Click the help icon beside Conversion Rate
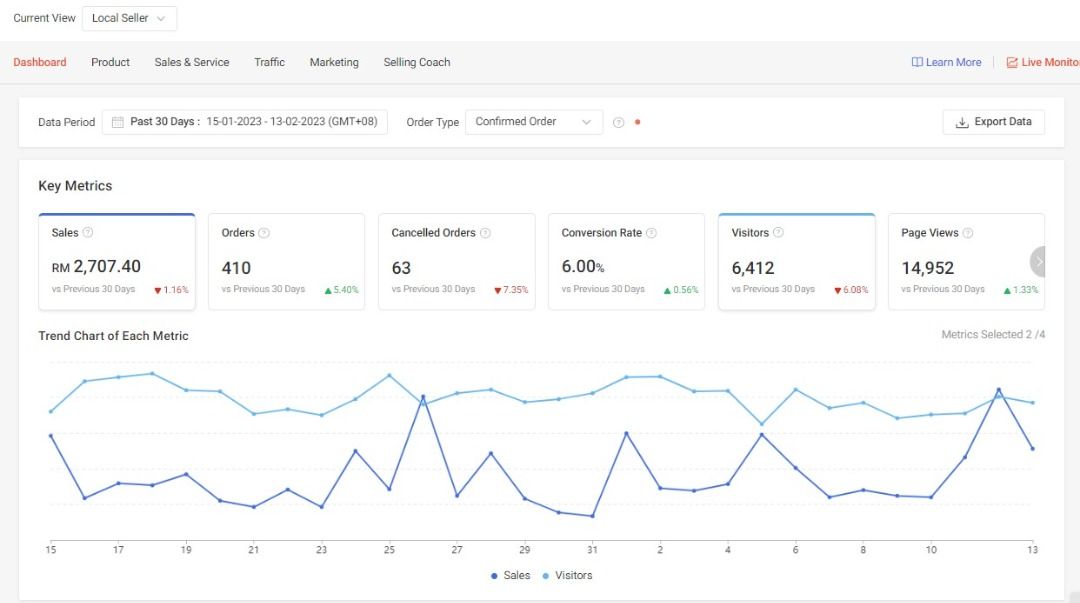This screenshot has width=1080, height=603. click(x=651, y=233)
